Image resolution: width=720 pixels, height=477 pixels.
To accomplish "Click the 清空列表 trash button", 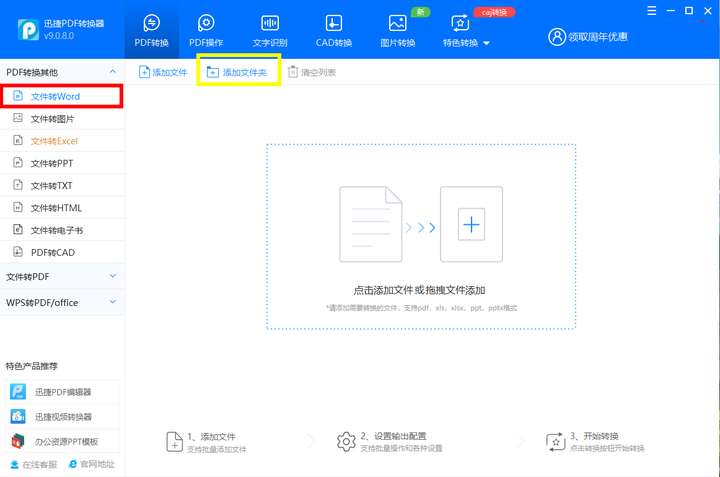I will pyautogui.click(x=312, y=72).
